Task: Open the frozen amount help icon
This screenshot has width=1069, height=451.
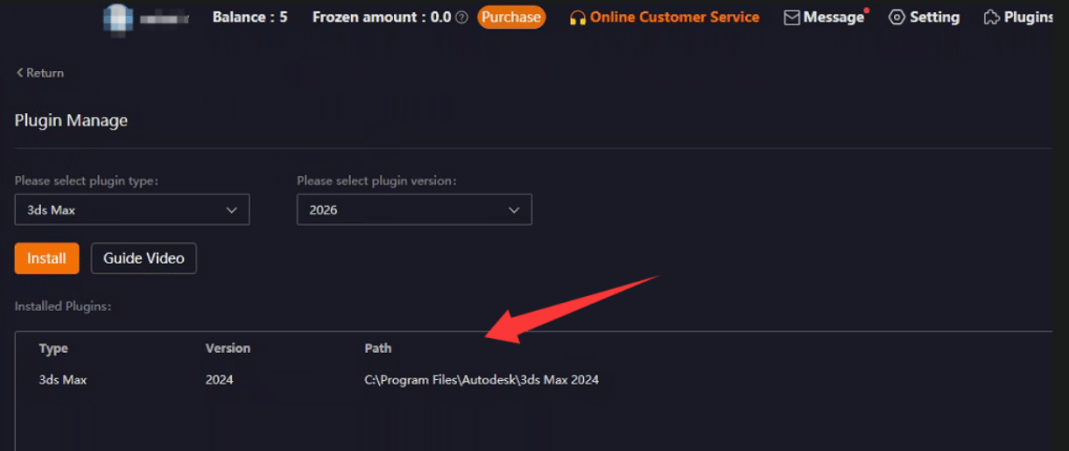Action: (x=462, y=18)
